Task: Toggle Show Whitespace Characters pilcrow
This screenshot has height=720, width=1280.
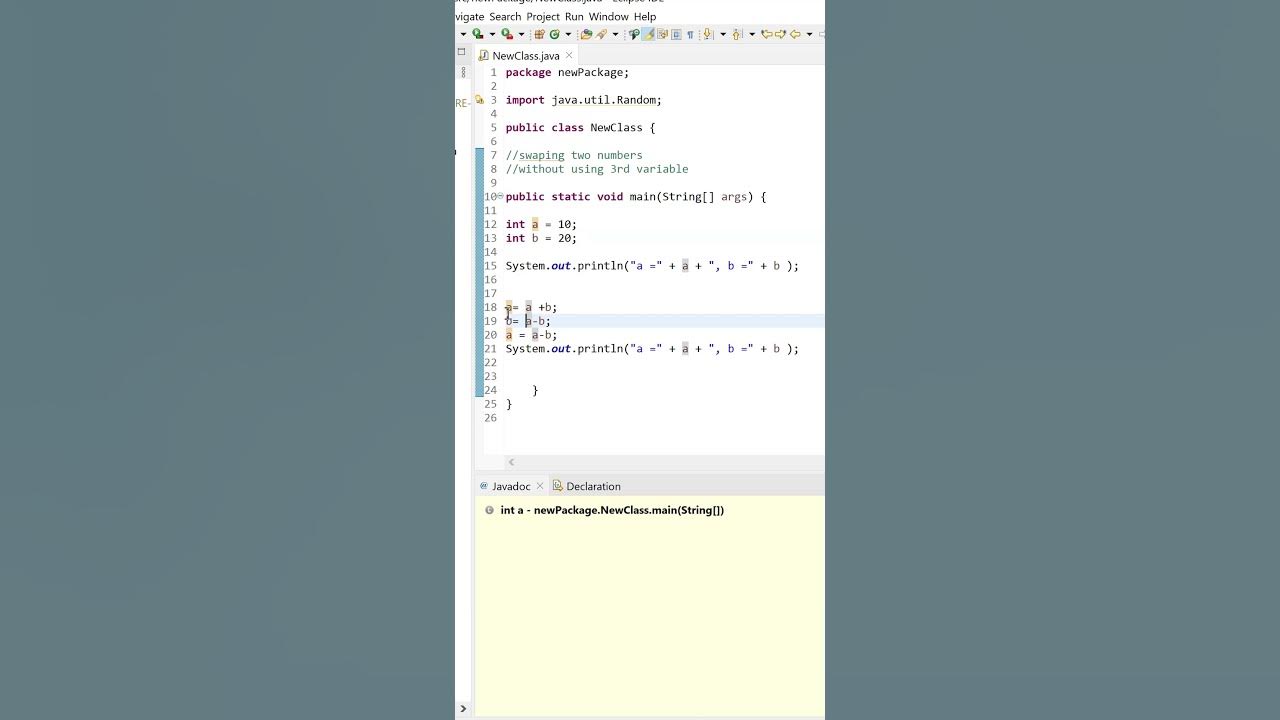Action: 690,34
